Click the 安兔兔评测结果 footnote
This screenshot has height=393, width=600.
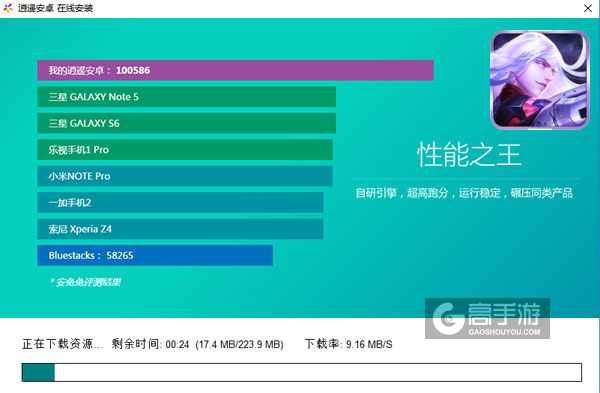click(86, 282)
